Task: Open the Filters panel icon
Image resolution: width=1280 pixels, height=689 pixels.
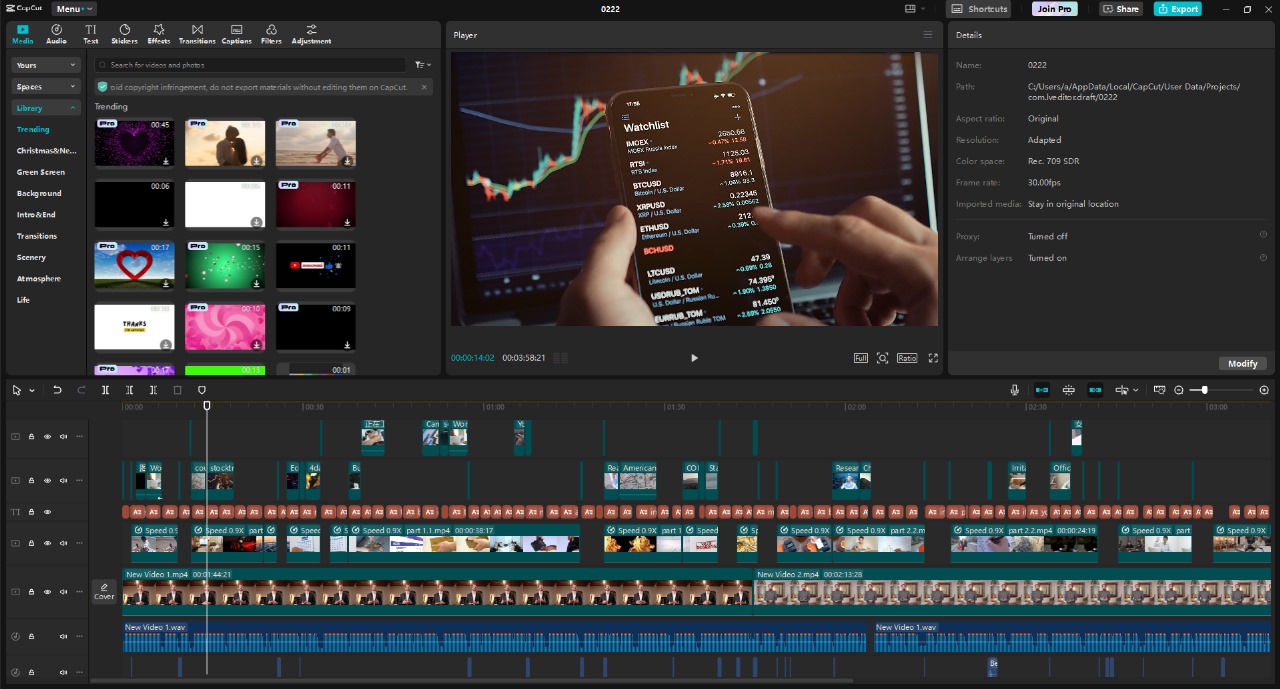Action: click(x=271, y=34)
